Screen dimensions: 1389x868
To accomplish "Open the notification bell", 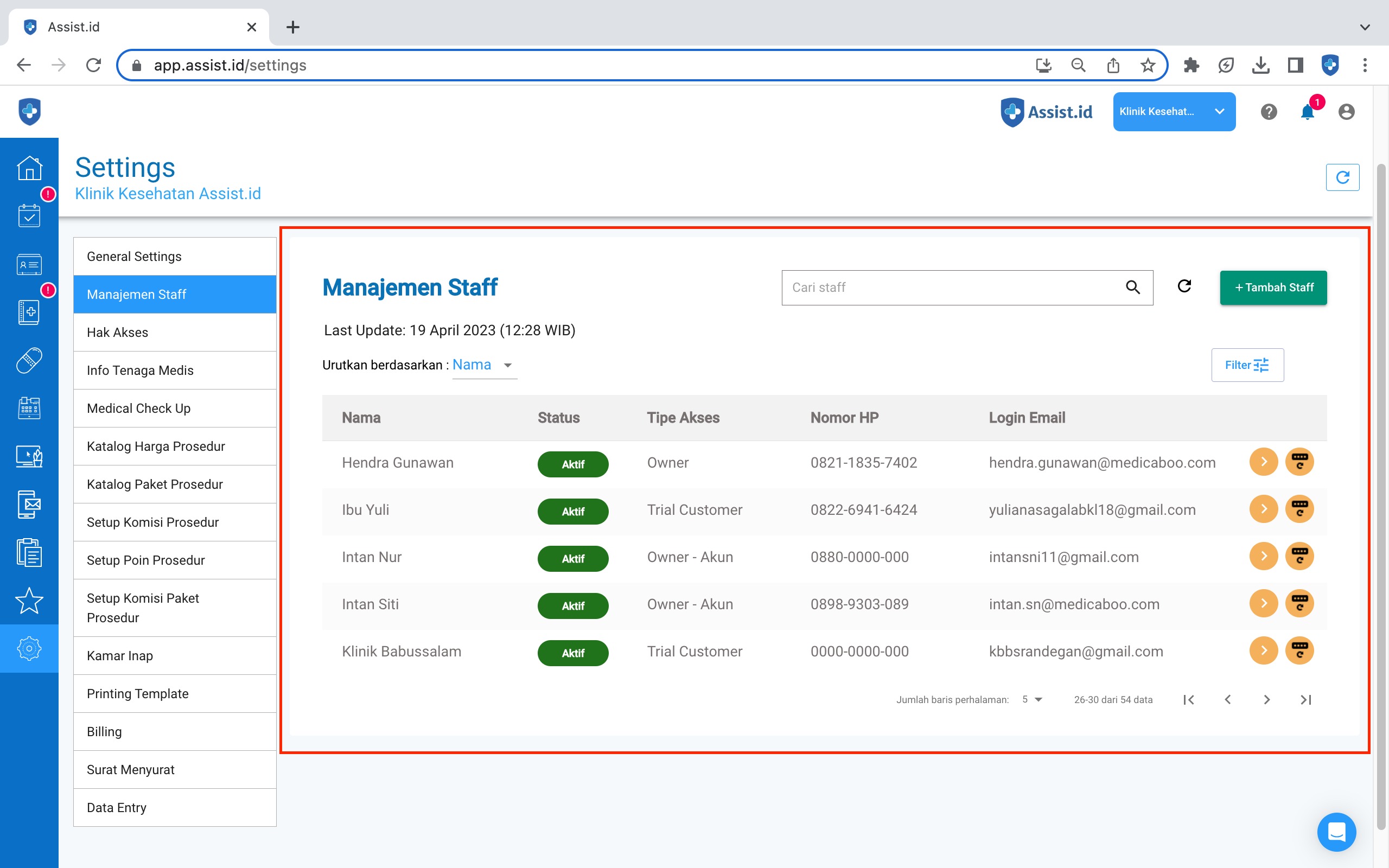I will tap(1308, 112).
